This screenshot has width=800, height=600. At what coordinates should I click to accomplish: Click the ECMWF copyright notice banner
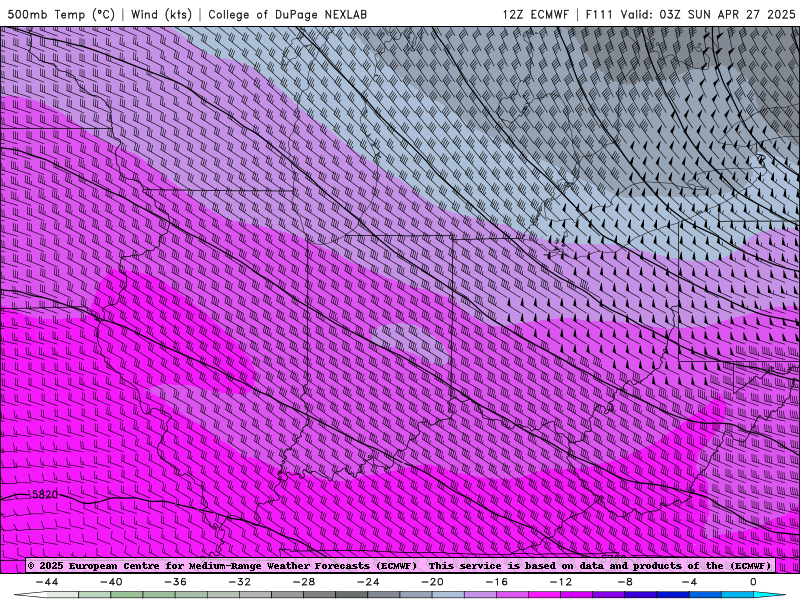point(399,565)
